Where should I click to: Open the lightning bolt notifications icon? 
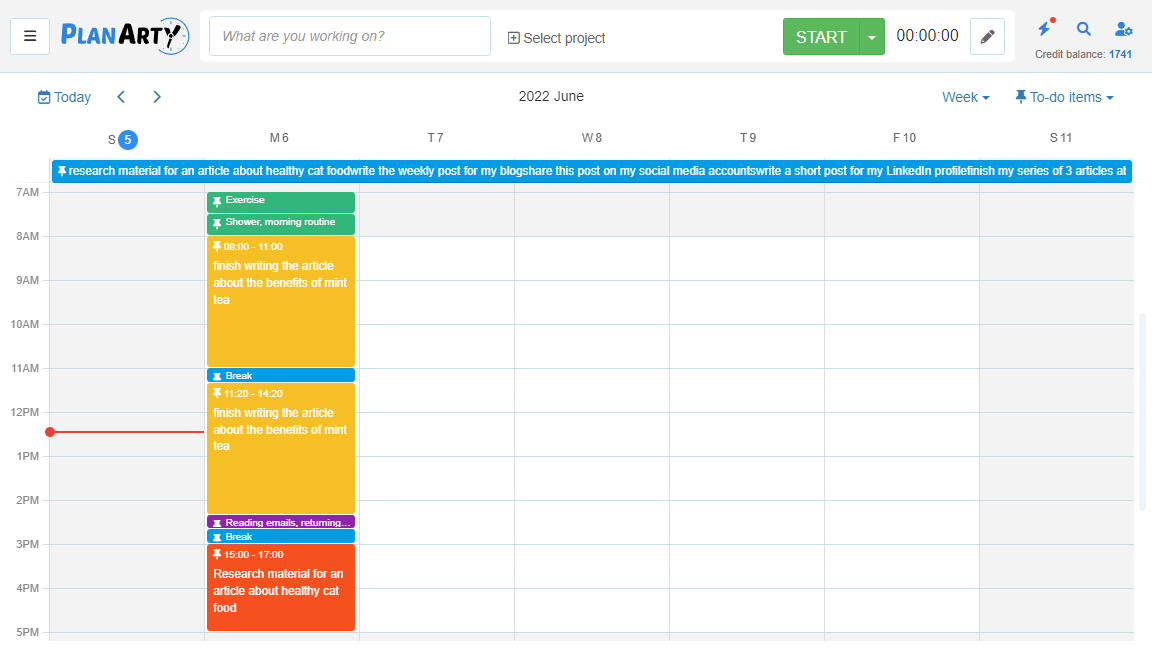tap(1044, 29)
